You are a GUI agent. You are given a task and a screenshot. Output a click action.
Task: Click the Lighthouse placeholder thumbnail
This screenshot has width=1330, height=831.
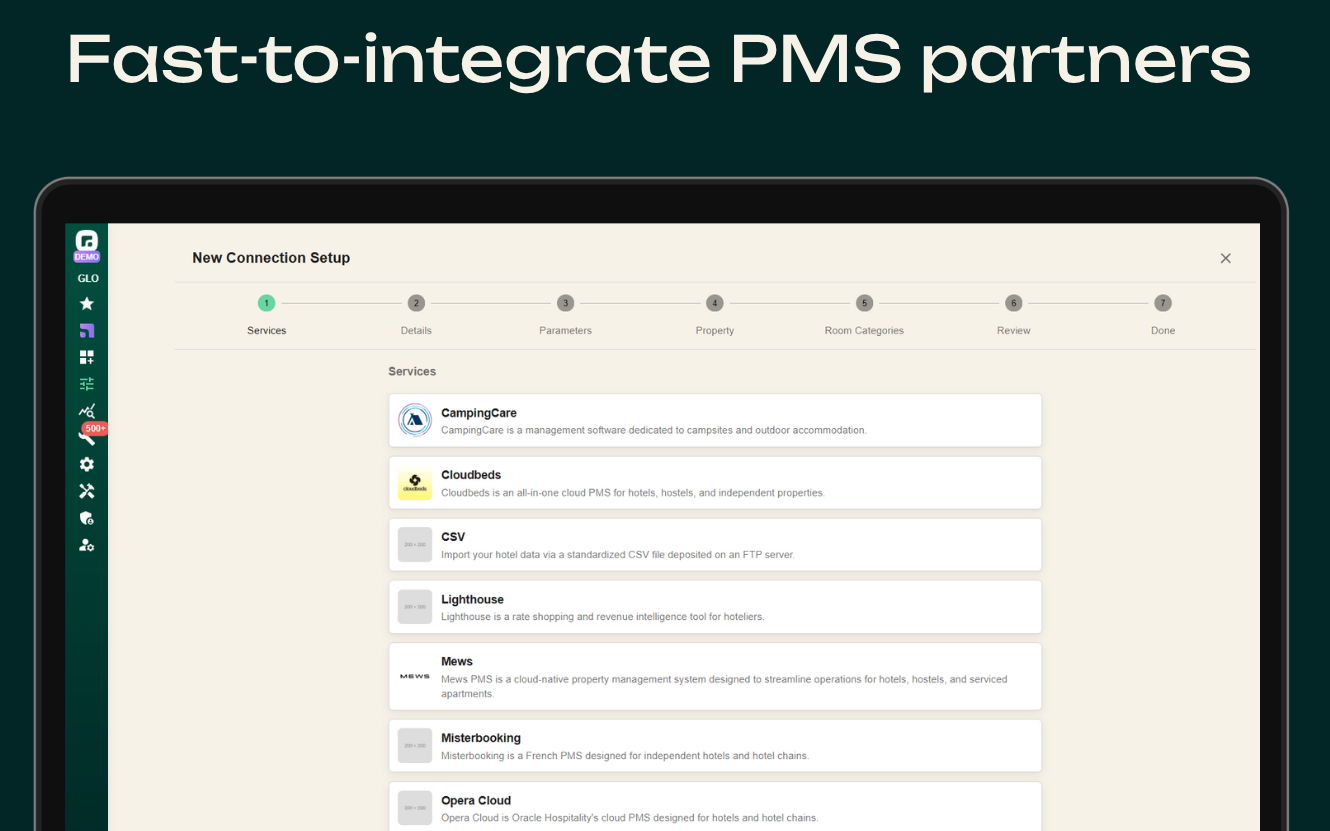[415, 607]
